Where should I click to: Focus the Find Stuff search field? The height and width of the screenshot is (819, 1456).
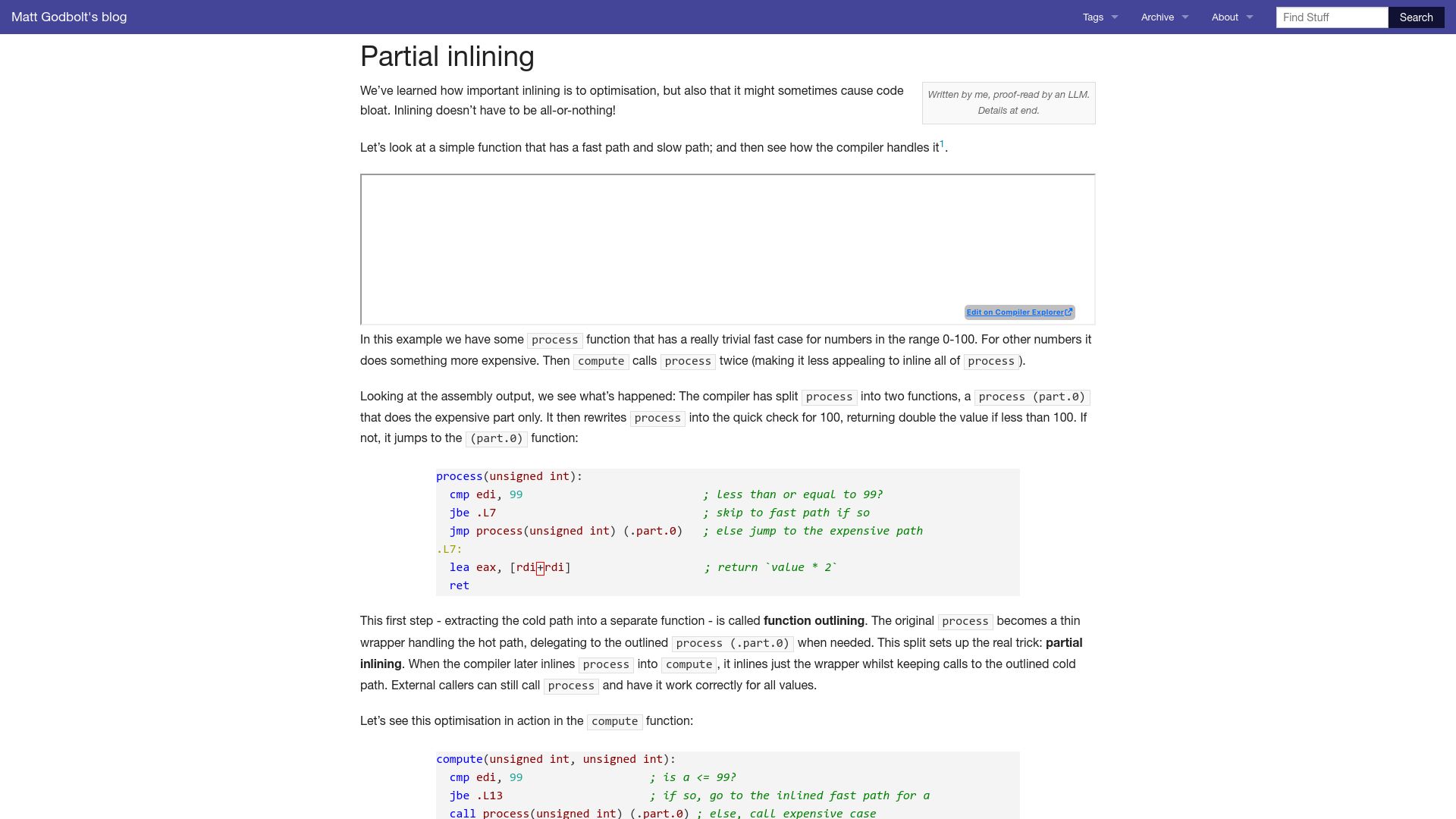(x=1332, y=17)
